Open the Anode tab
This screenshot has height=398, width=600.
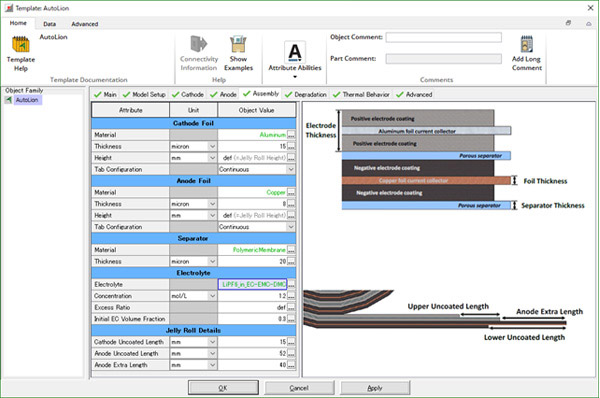pyautogui.click(x=223, y=94)
